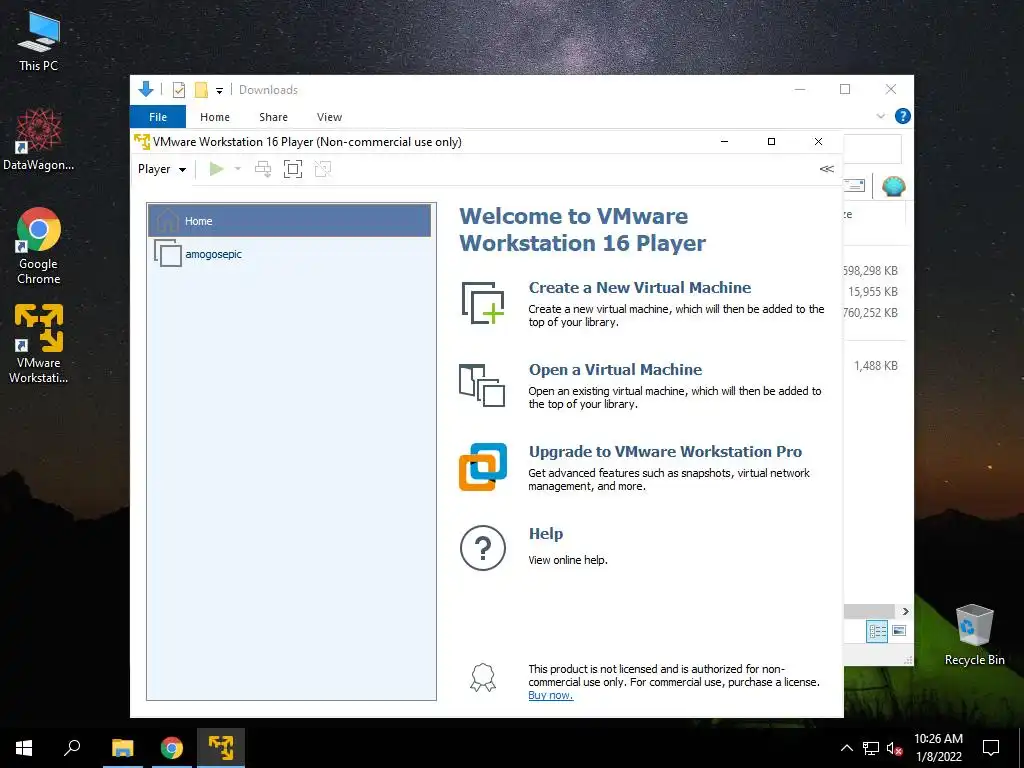Click the license ribbon badge icon
This screenshot has width=1024, height=768.
[x=483, y=677]
